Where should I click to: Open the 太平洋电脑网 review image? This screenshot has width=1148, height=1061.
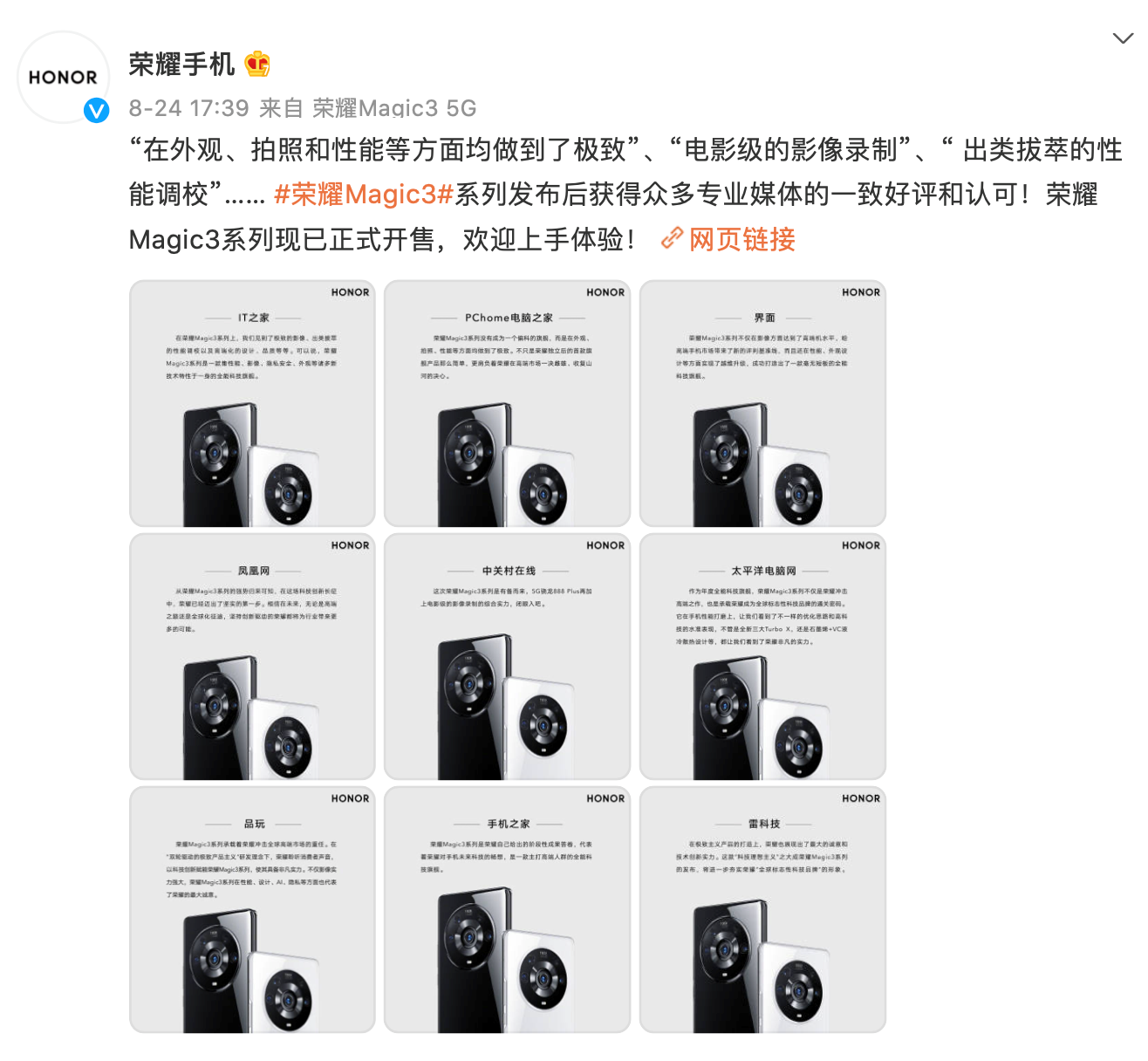(x=762, y=656)
